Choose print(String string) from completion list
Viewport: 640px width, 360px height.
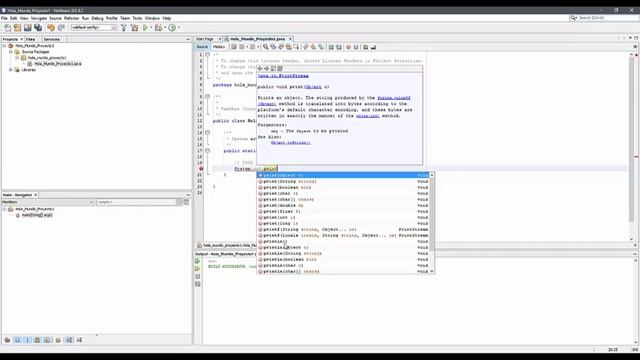pyautogui.click(x=343, y=182)
